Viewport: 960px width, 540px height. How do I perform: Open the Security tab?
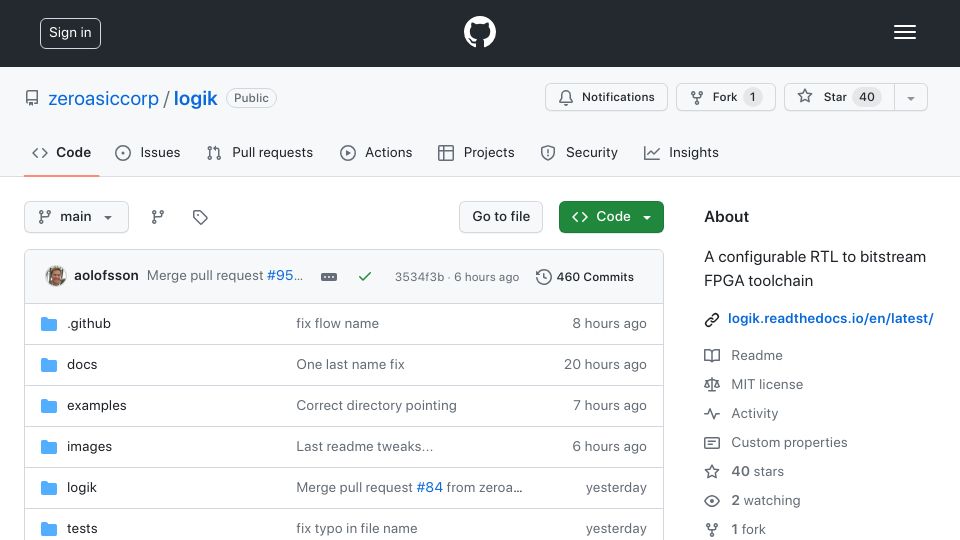coord(579,152)
